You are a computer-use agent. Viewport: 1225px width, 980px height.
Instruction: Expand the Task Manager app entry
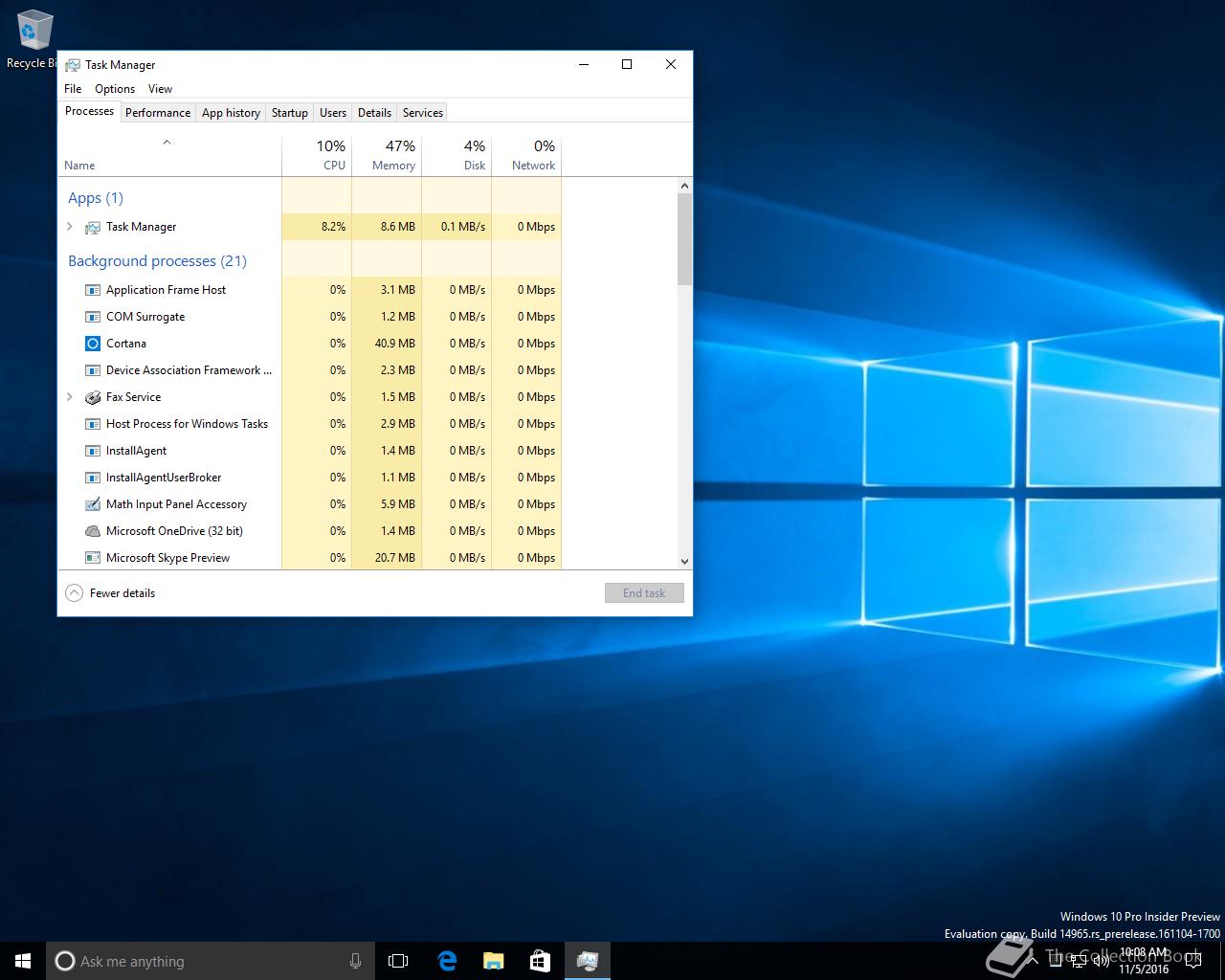point(70,227)
